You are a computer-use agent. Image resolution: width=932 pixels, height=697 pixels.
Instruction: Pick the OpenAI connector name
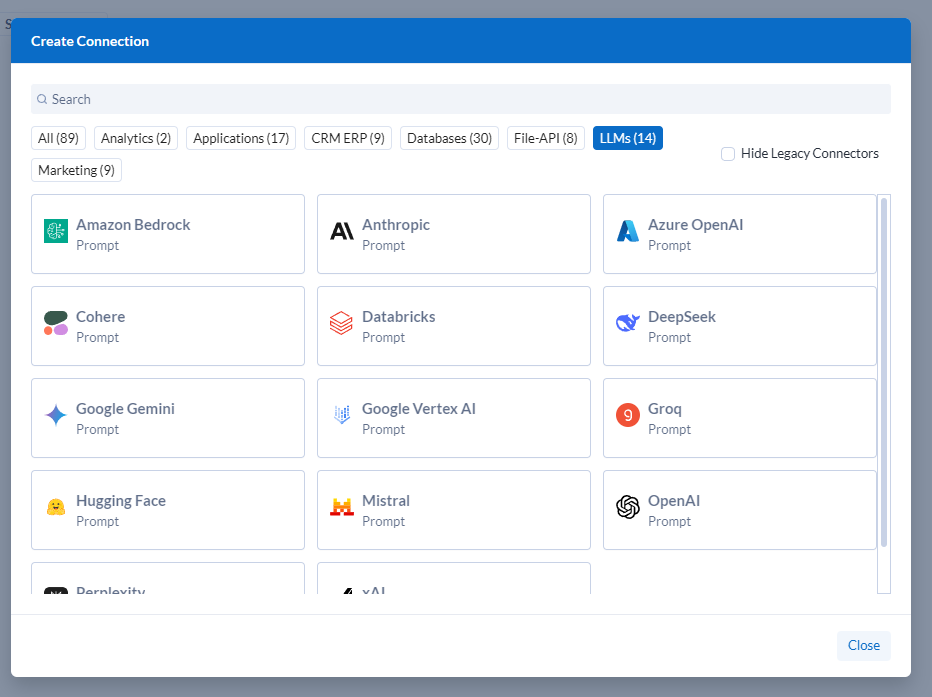(x=674, y=501)
